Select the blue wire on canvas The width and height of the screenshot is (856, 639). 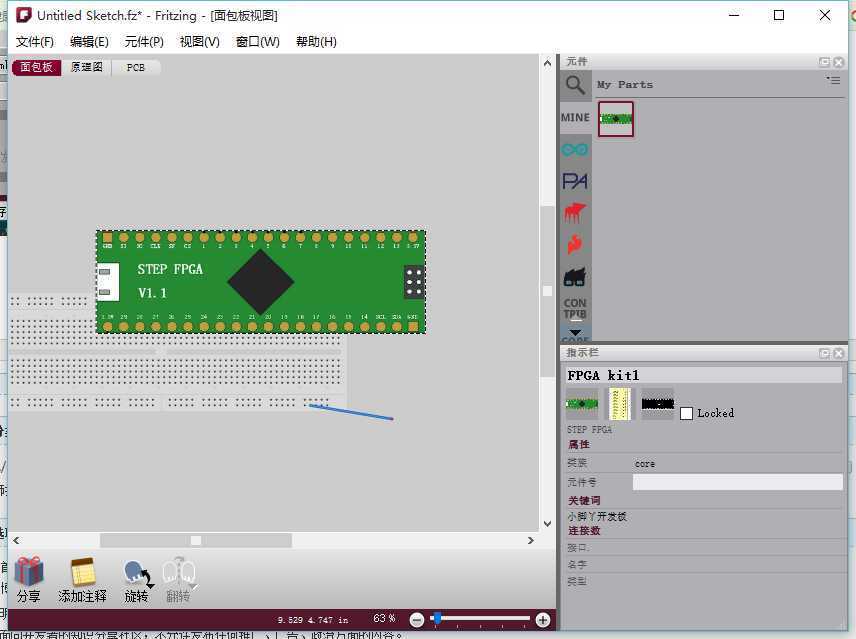pos(352,412)
